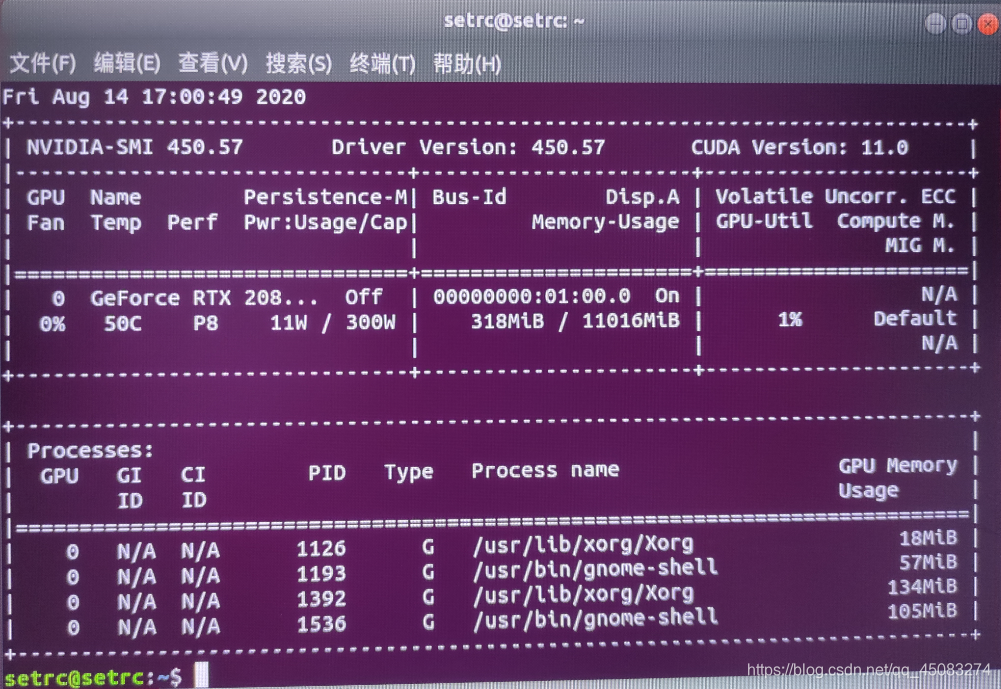Open the 帮助(H) menu
This screenshot has height=689, width=1001.
coord(467,63)
